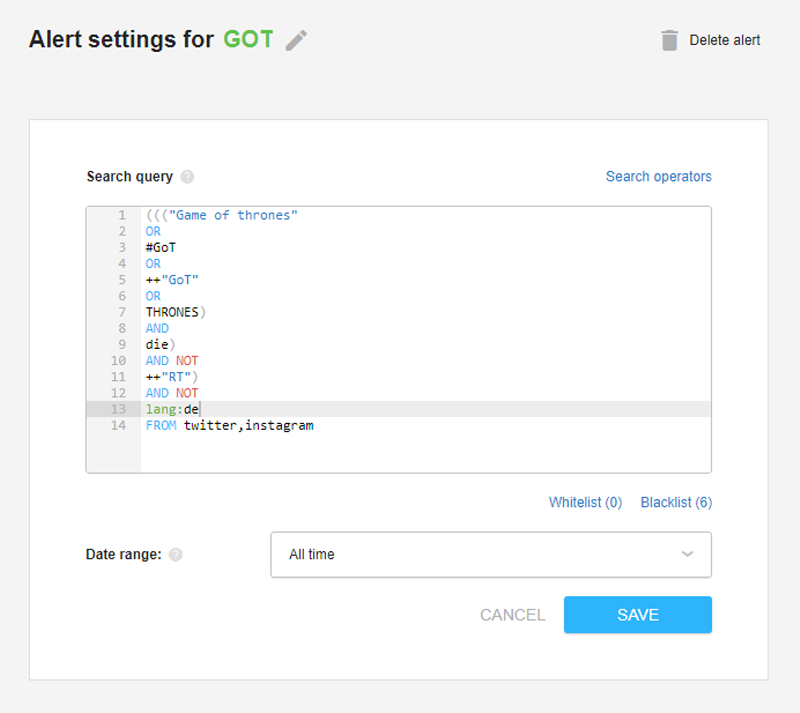Click the chevron arrow in date range box
Viewport: 800px width, 713px height.
(x=687, y=554)
